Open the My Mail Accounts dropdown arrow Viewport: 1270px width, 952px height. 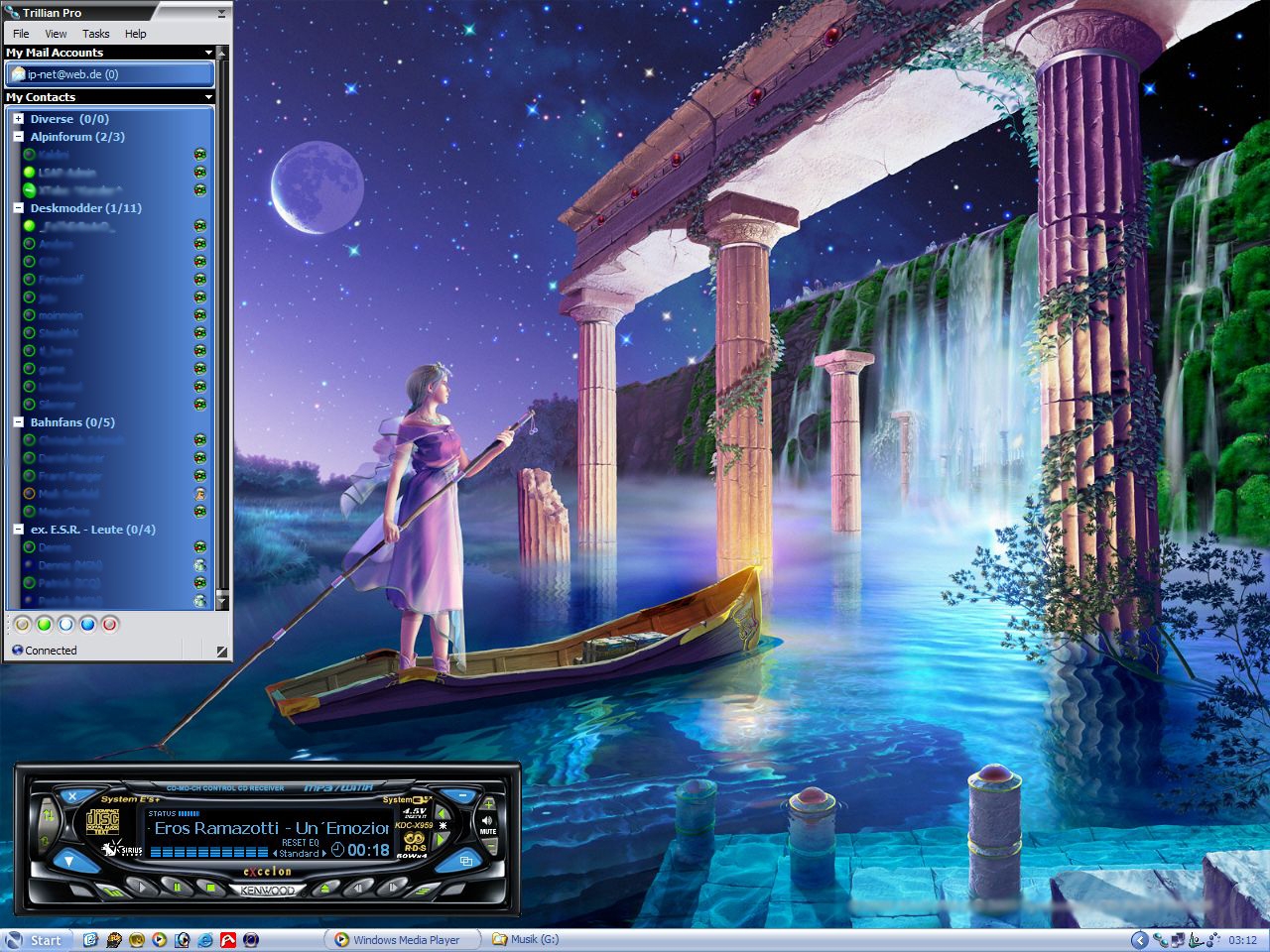pyautogui.click(x=208, y=53)
